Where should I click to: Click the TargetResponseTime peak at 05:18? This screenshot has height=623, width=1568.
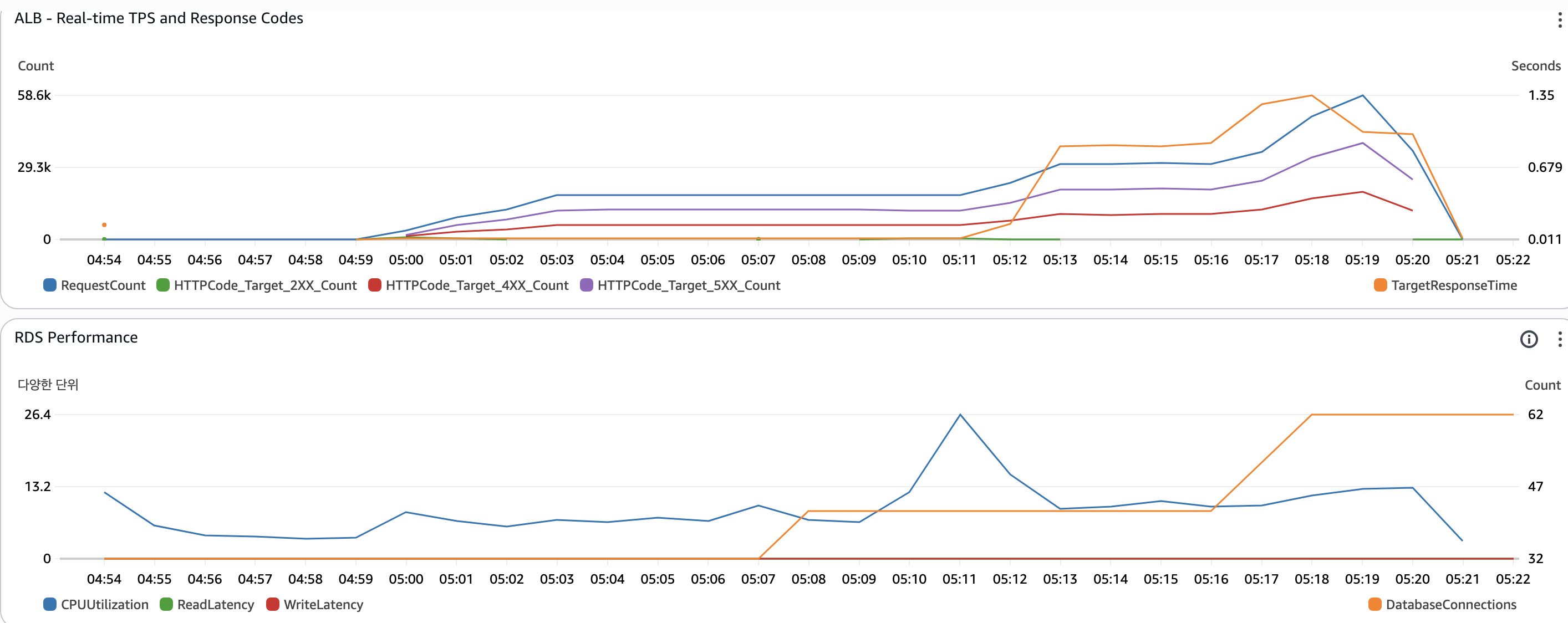[x=1311, y=95]
